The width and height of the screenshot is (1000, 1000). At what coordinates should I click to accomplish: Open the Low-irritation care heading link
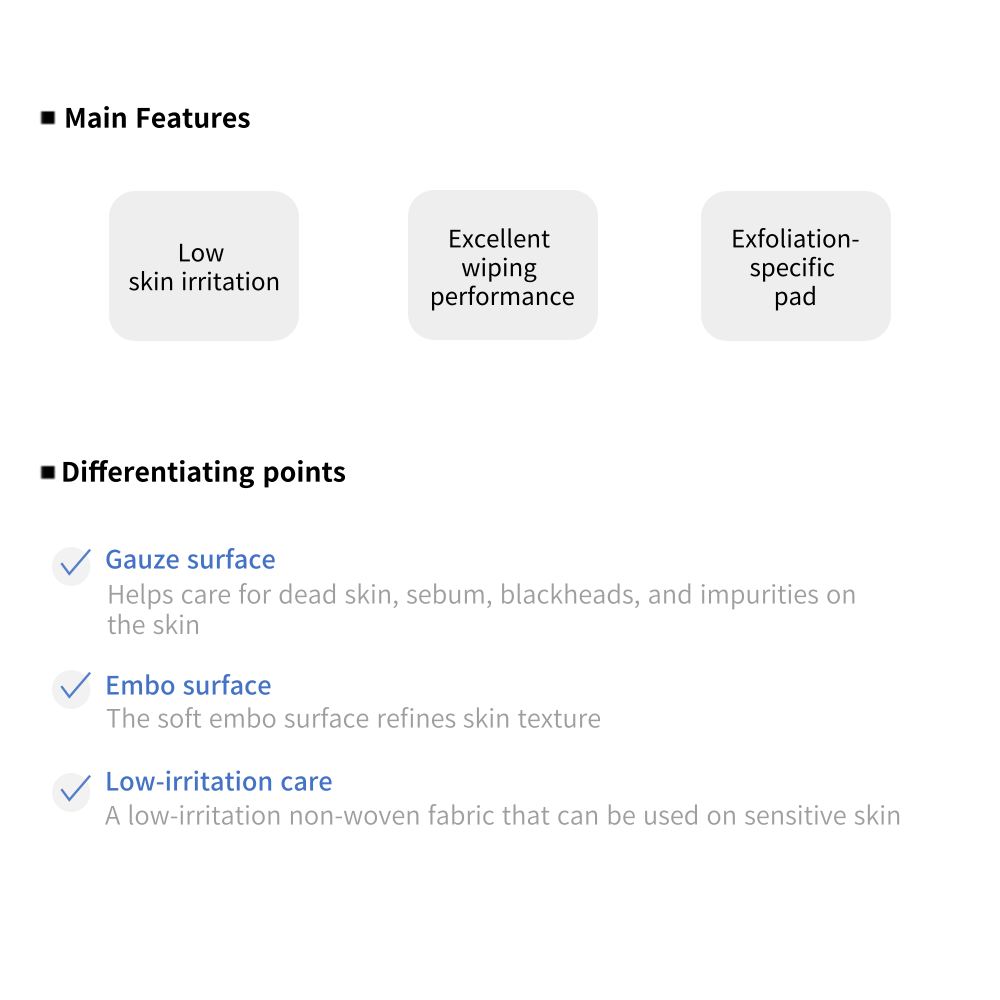click(218, 782)
